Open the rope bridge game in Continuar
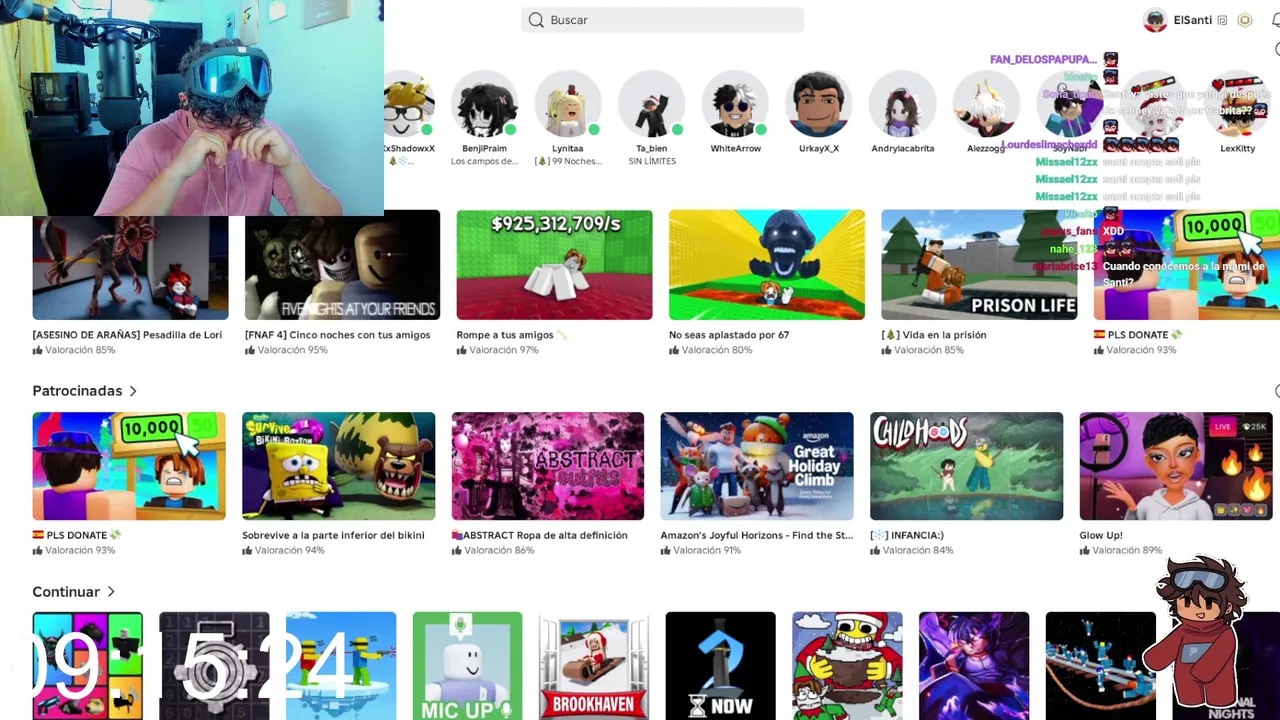Viewport: 1280px width, 720px height. [1100, 666]
